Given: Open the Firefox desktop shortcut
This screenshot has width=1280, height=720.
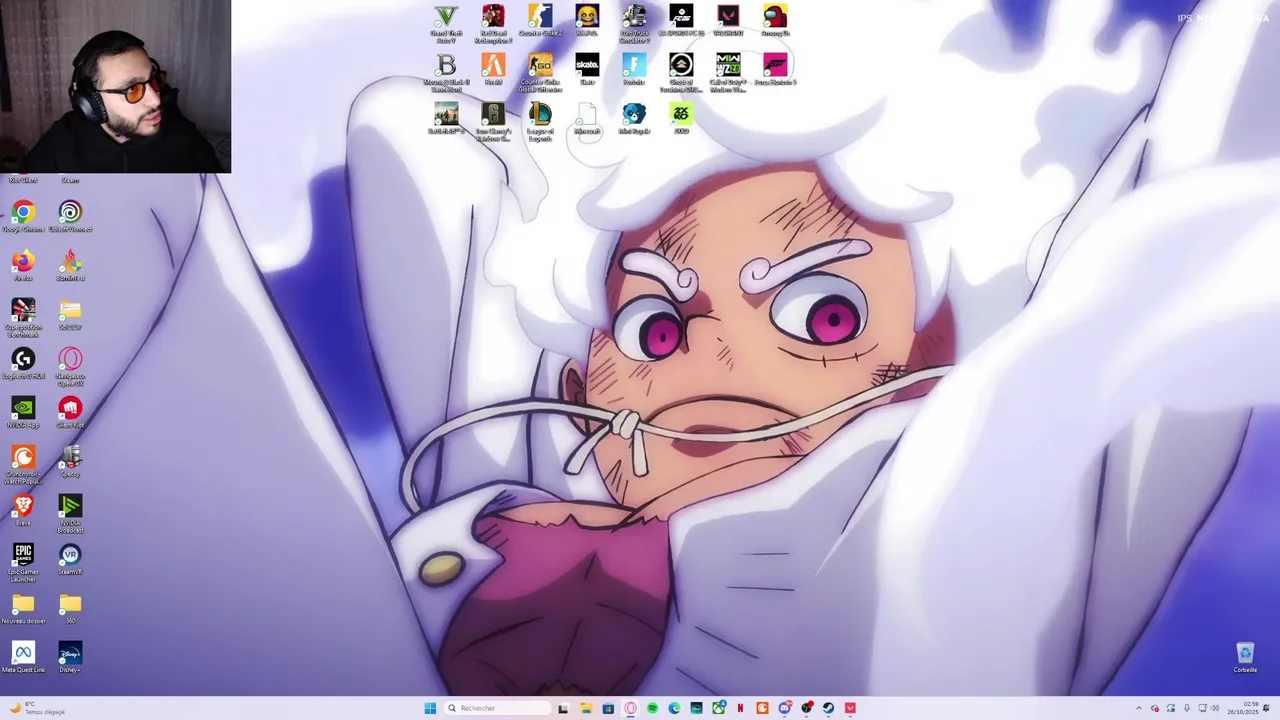Looking at the screenshot, I should click(23, 265).
